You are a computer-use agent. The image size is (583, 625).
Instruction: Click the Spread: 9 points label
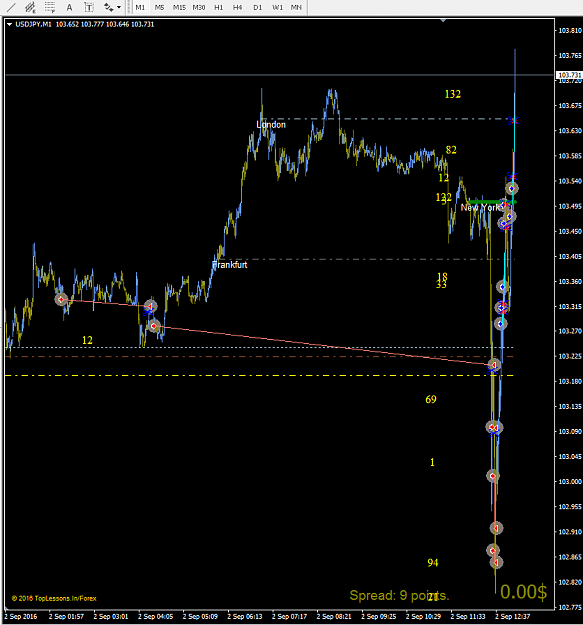pyautogui.click(x=399, y=596)
